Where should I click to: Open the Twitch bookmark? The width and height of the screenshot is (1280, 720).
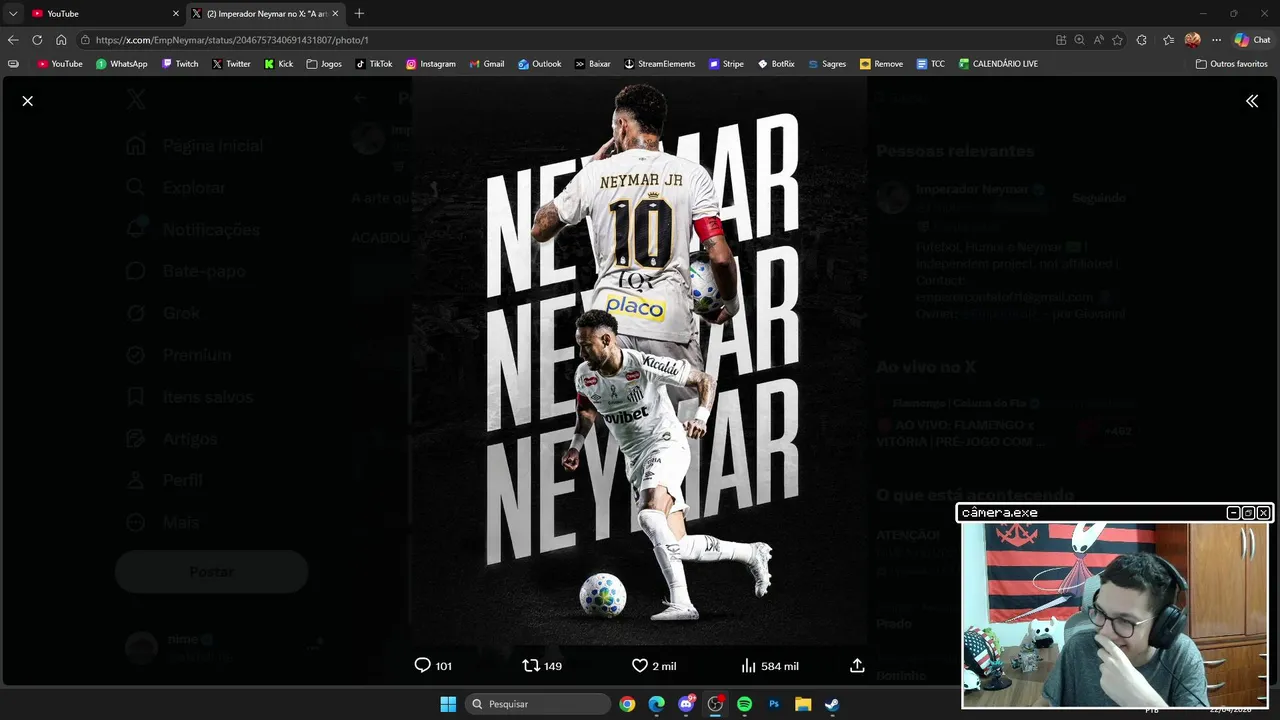[x=180, y=63]
